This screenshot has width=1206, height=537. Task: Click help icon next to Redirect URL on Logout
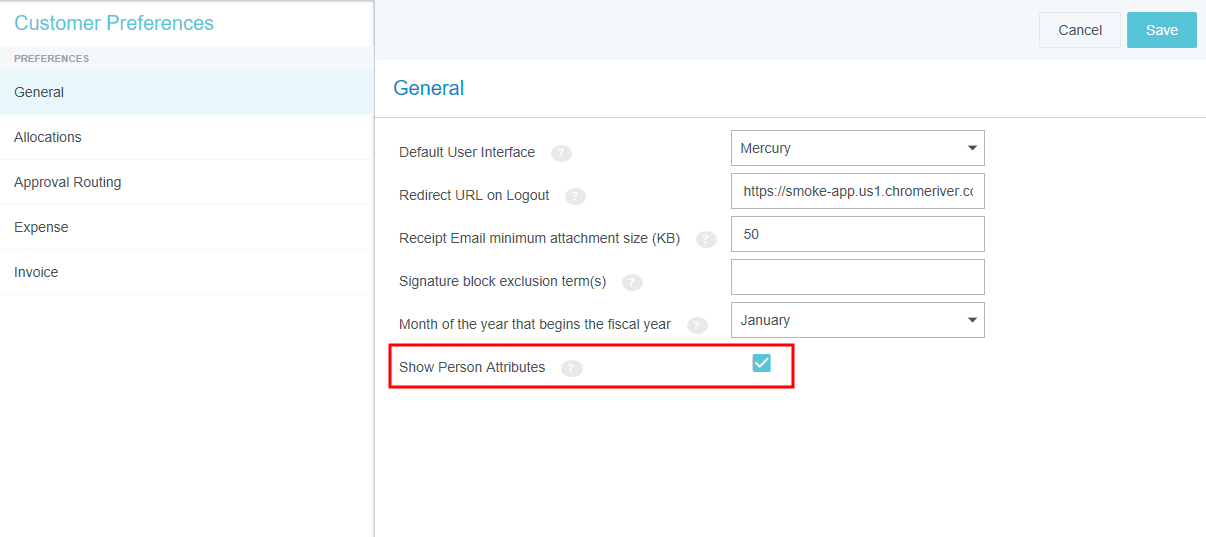click(x=575, y=196)
